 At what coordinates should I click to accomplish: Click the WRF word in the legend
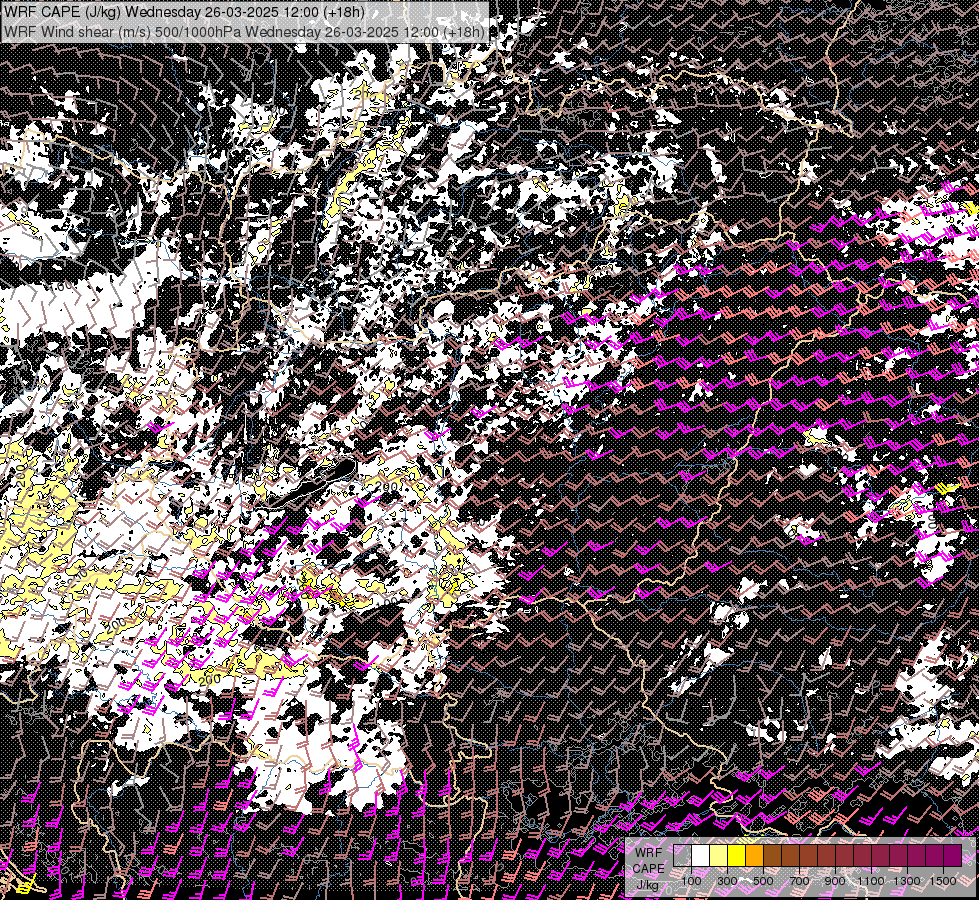click(648, 853)
